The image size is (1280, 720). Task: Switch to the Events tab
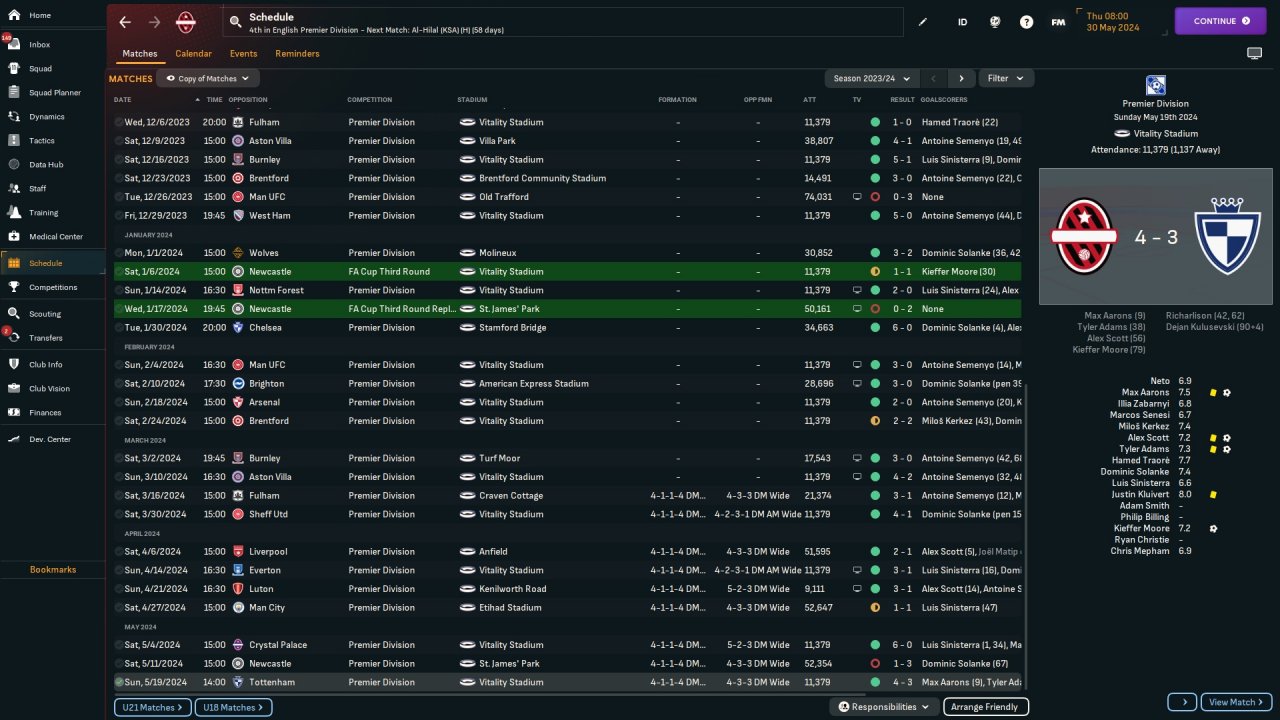pos(243,53)
